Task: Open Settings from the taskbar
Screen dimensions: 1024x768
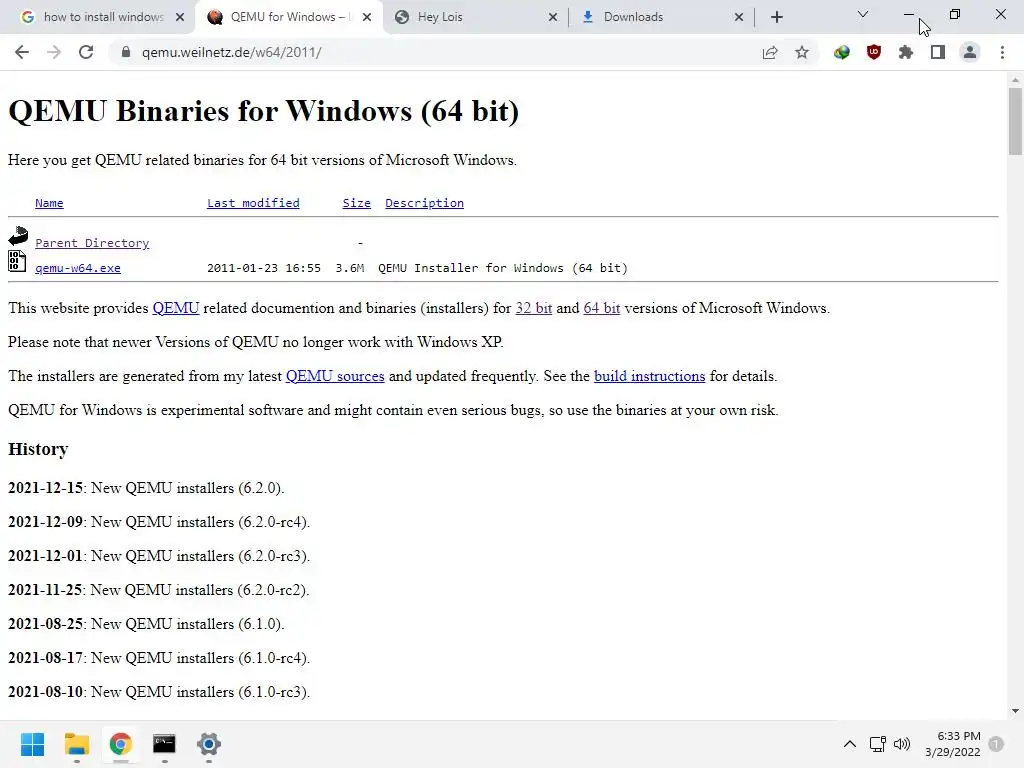Action: coord(209,744)
